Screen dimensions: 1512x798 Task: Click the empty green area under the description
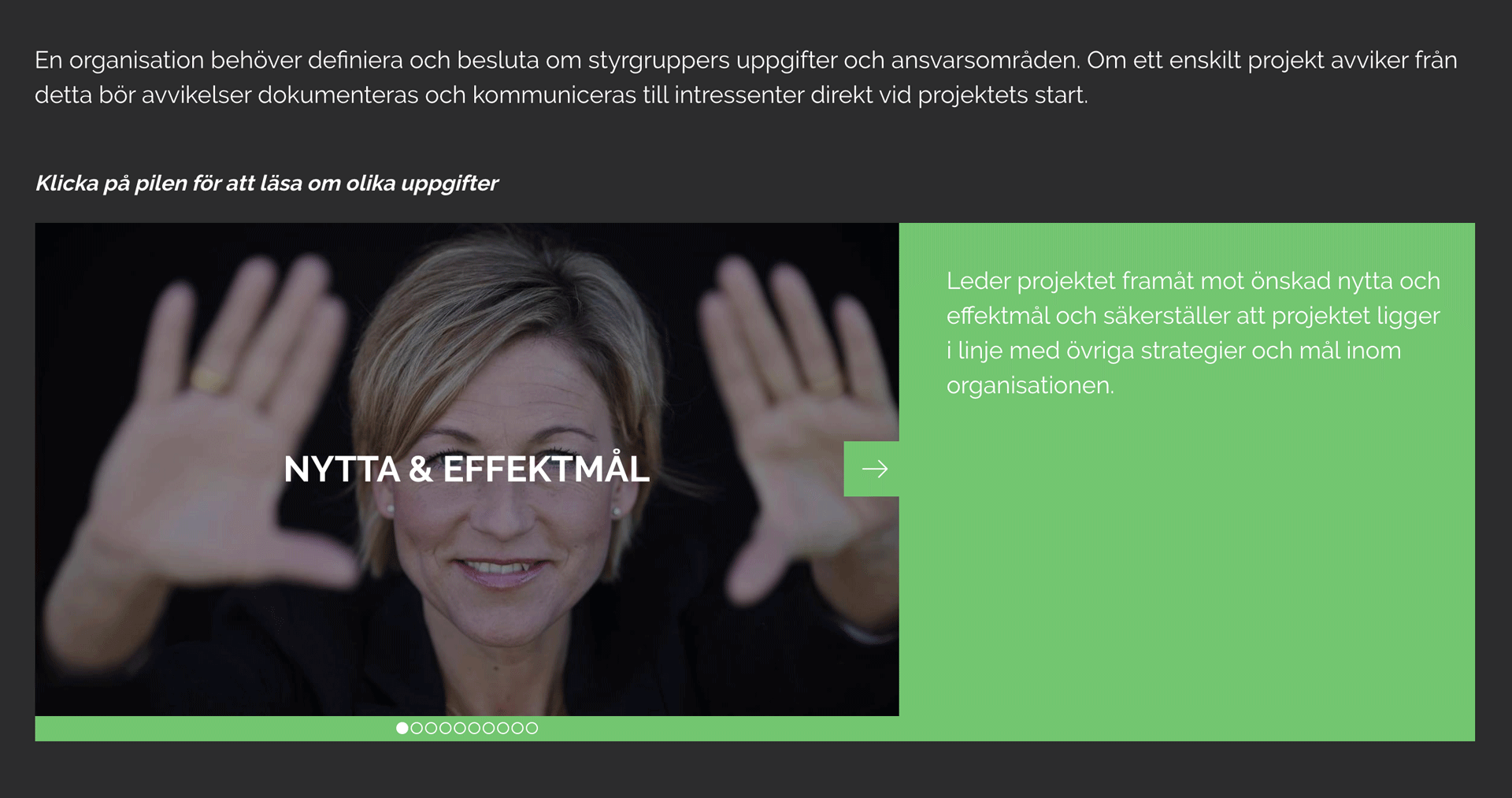1187,575
